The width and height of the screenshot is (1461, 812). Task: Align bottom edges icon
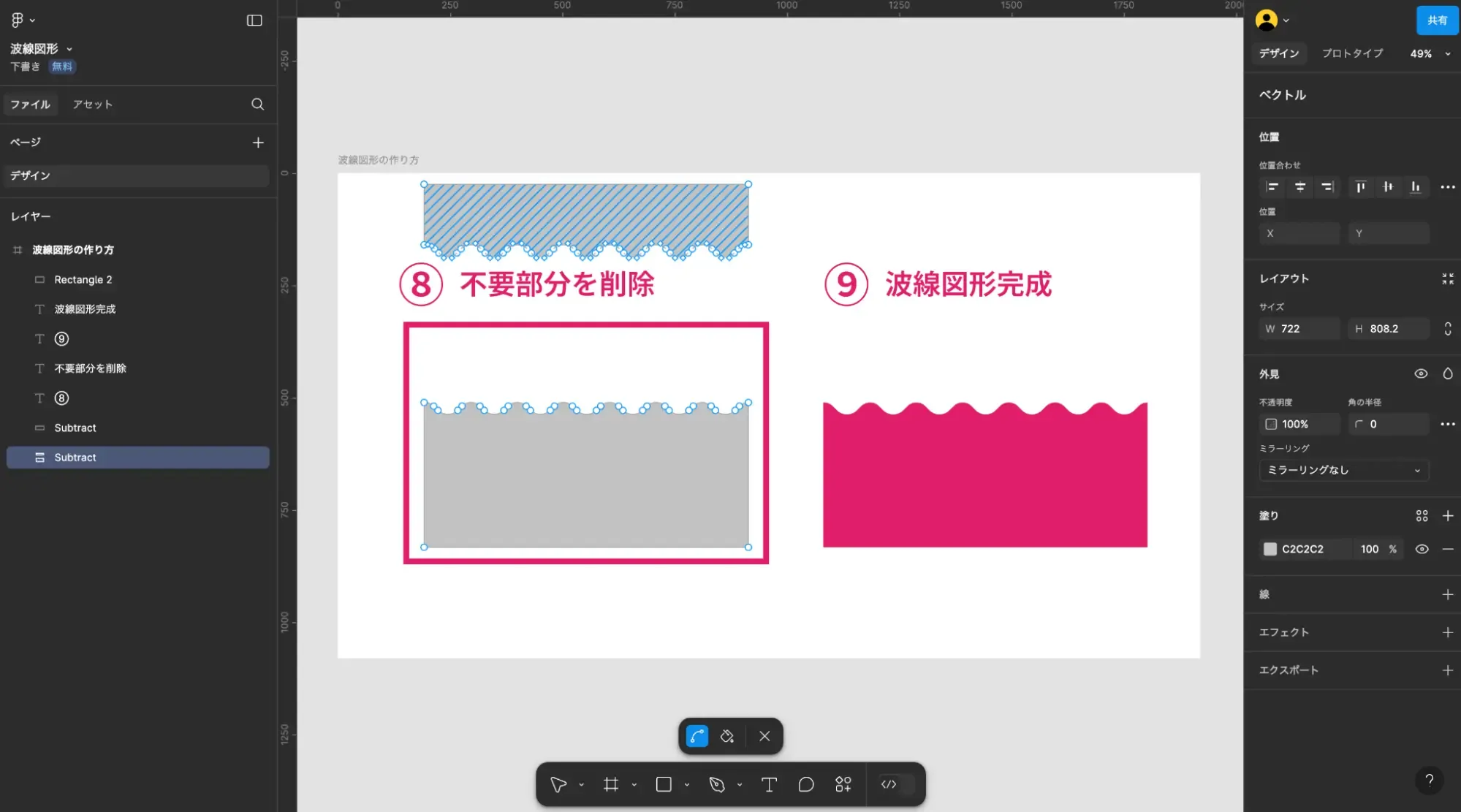pos(1416,187)
